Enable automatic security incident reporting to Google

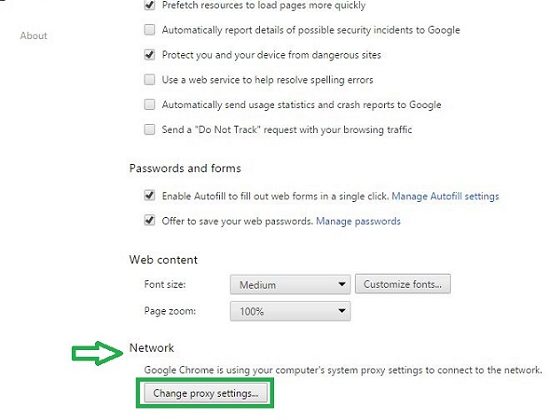coord(150,30)
